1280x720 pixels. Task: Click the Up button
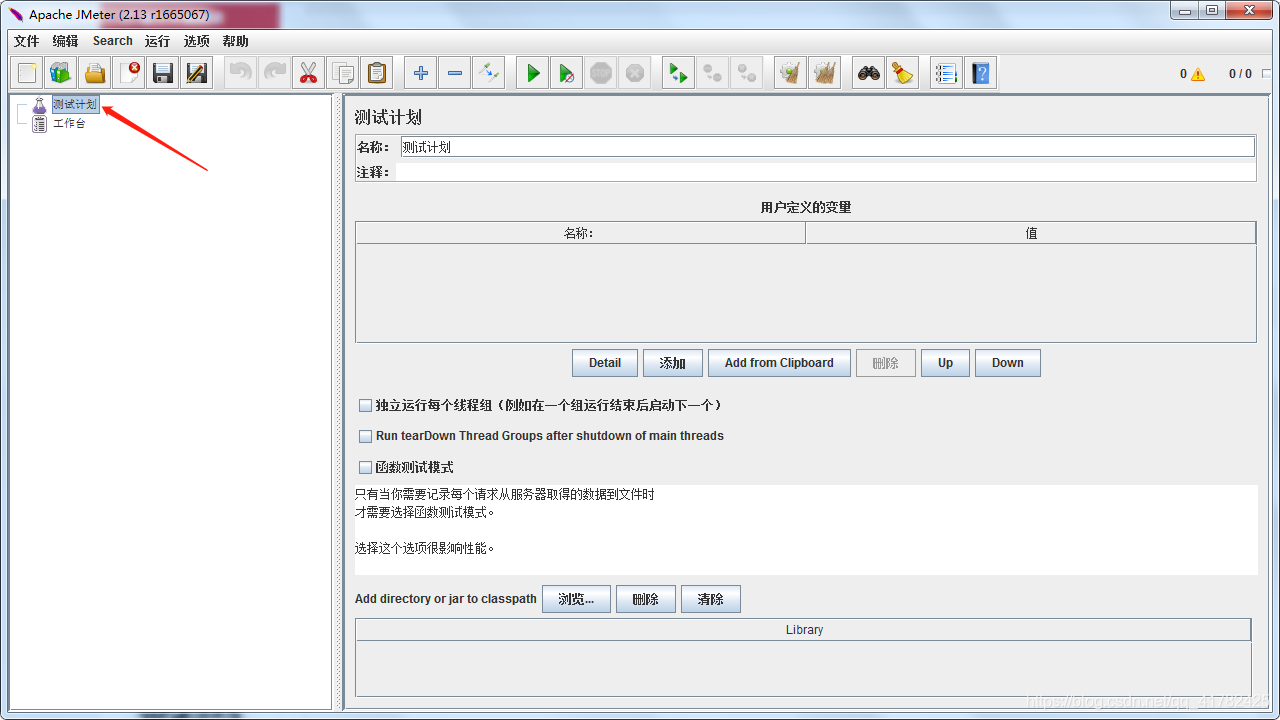945,363
